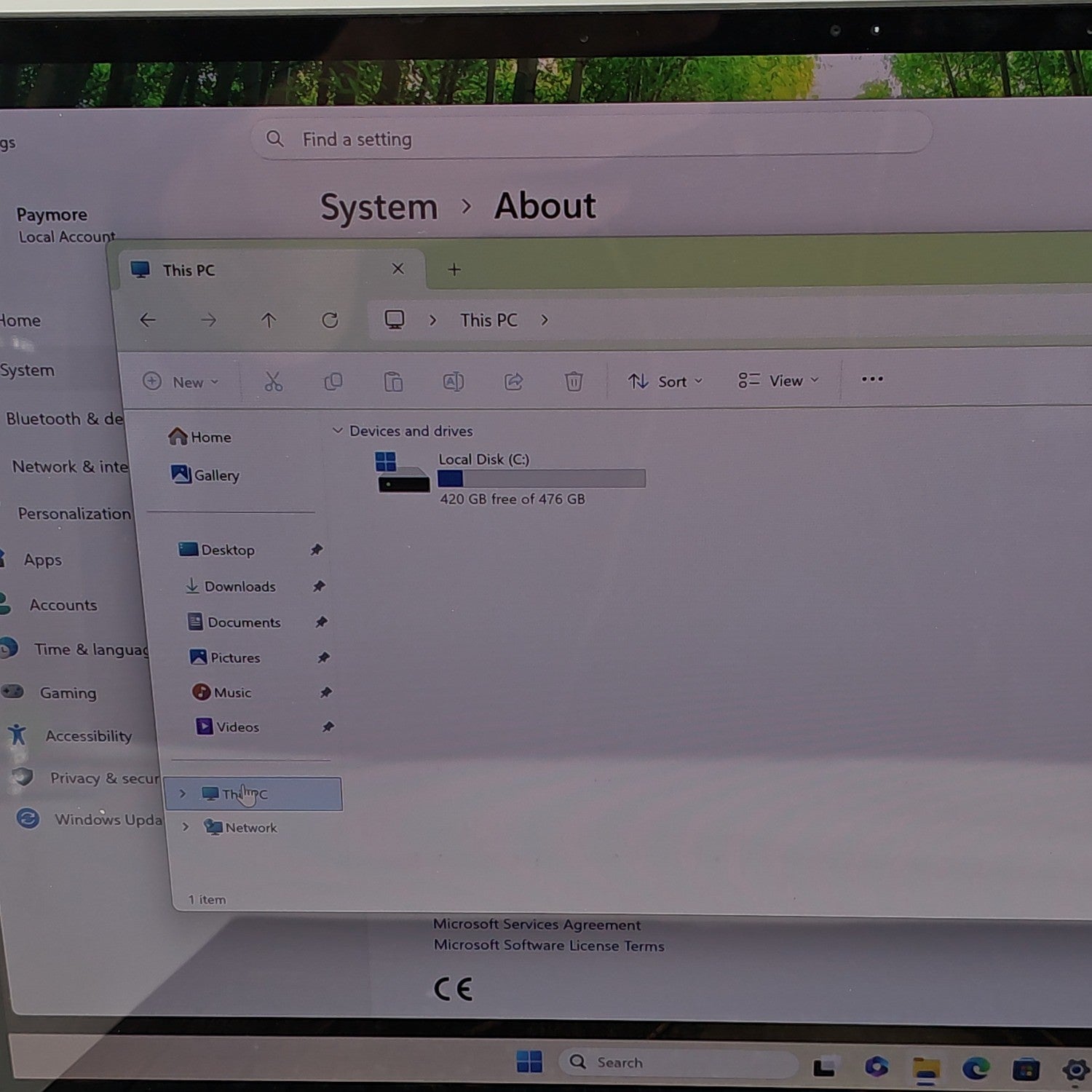Image resolution: width=1092 pixels, height=1092 pixels.
Task: Click the This PC breadcrumb in address bar
Action: 488,320
